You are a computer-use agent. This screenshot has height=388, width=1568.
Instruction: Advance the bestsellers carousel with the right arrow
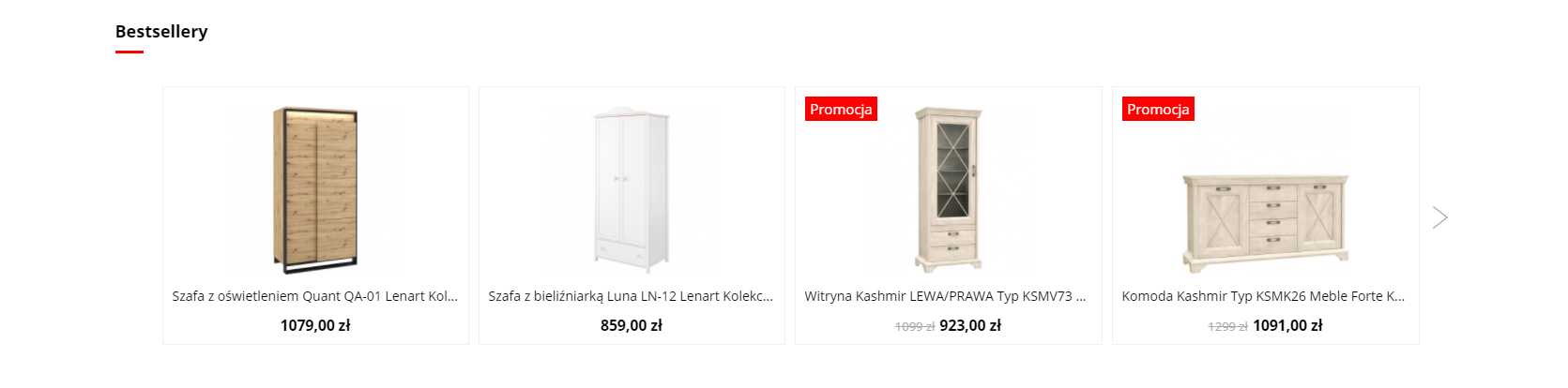point(1440,217)
